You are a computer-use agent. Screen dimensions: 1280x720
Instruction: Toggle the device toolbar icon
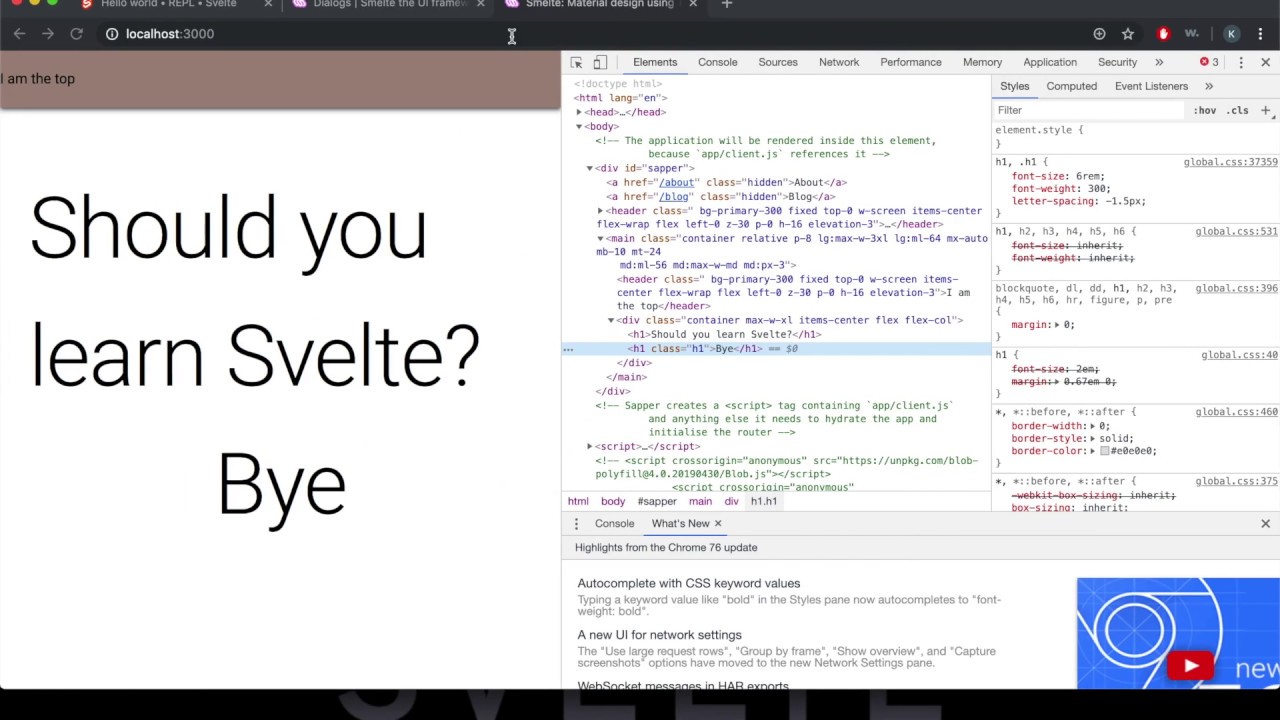pos(600,62)
